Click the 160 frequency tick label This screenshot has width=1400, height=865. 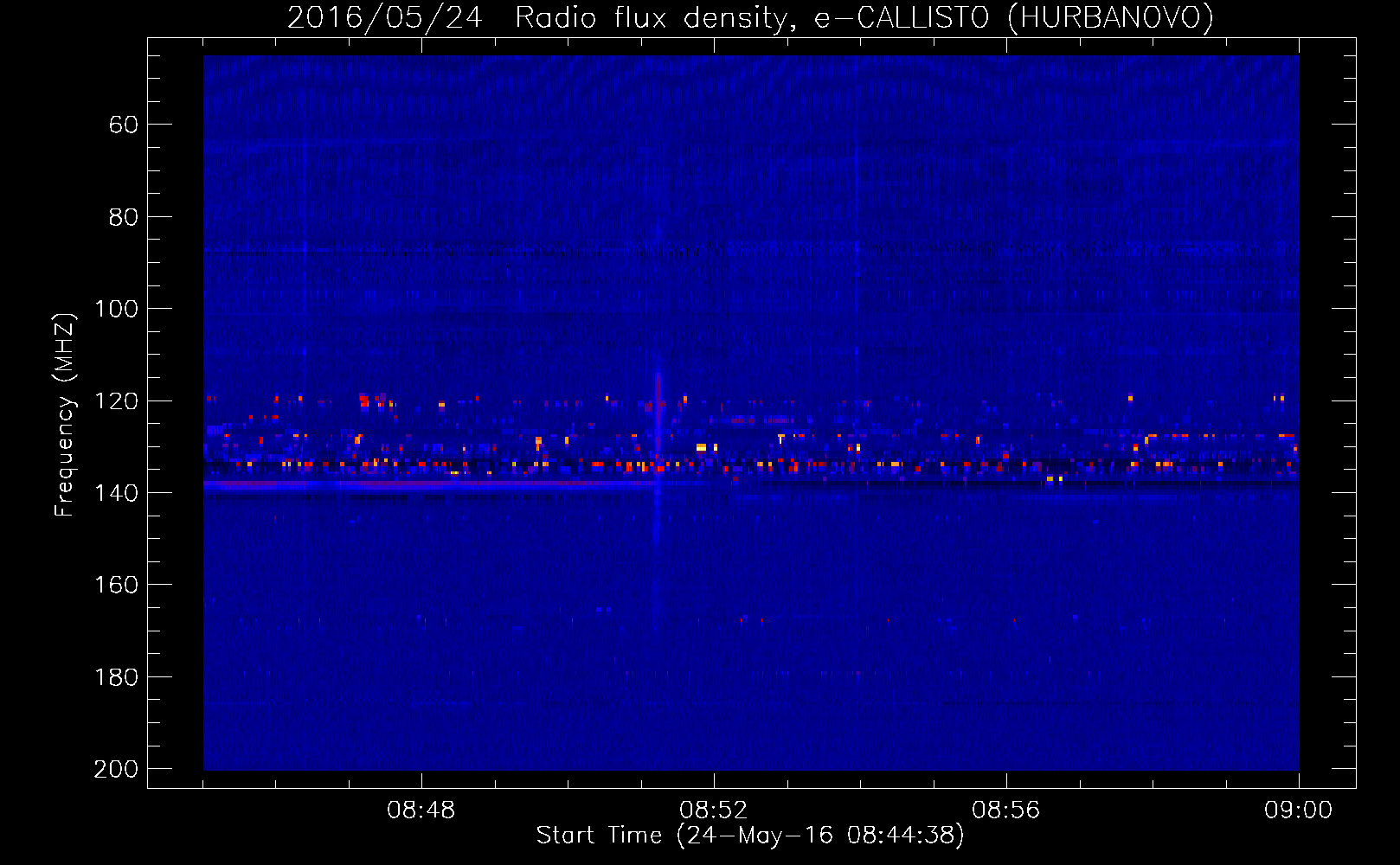[x=116, y=585]
